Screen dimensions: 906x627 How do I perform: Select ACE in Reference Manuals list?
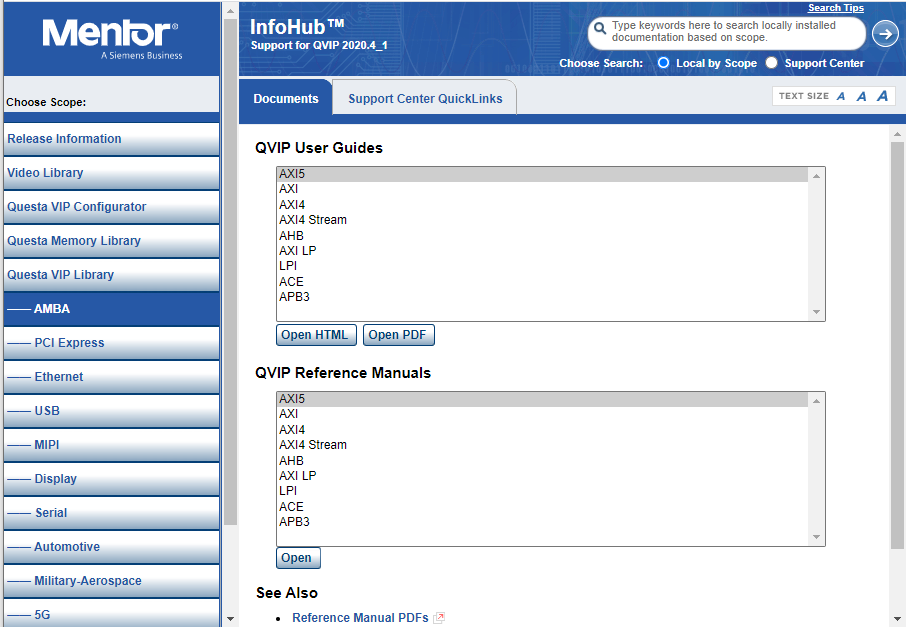click(543, 507)
